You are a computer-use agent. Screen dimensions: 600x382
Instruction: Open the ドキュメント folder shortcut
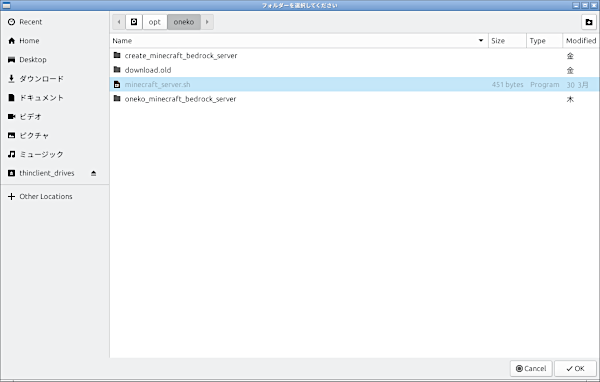[x=55, y=98]
